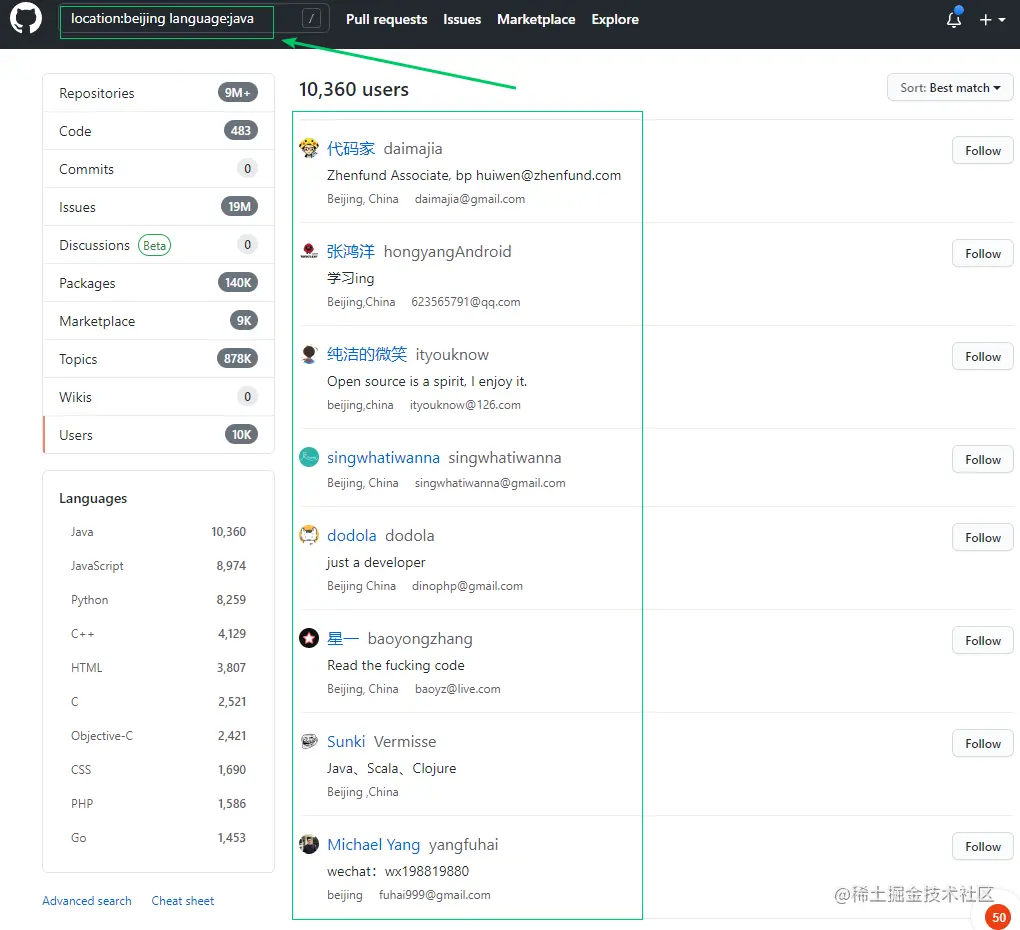Follow user Vermisse

[982, 744]
